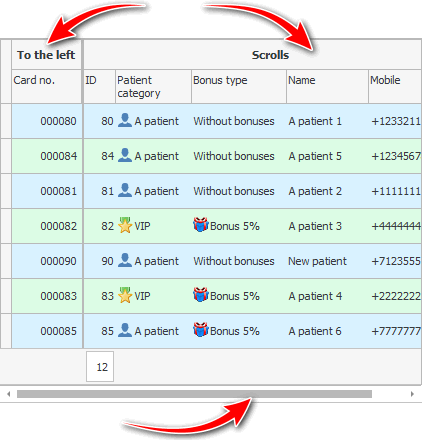Viewport: 422px width, 440px height.
Task: Click the patient icon in row 80
Action: pos(125,121)
